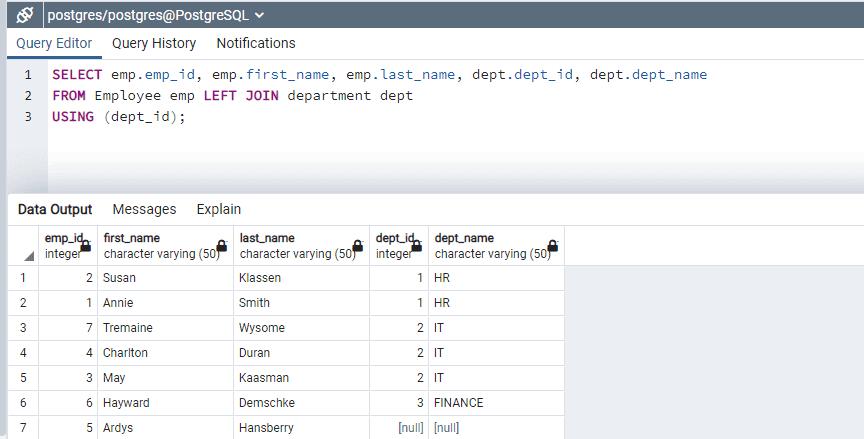Click the lock icon on dept_id column

pyautogui.click(x=417, y=246)
